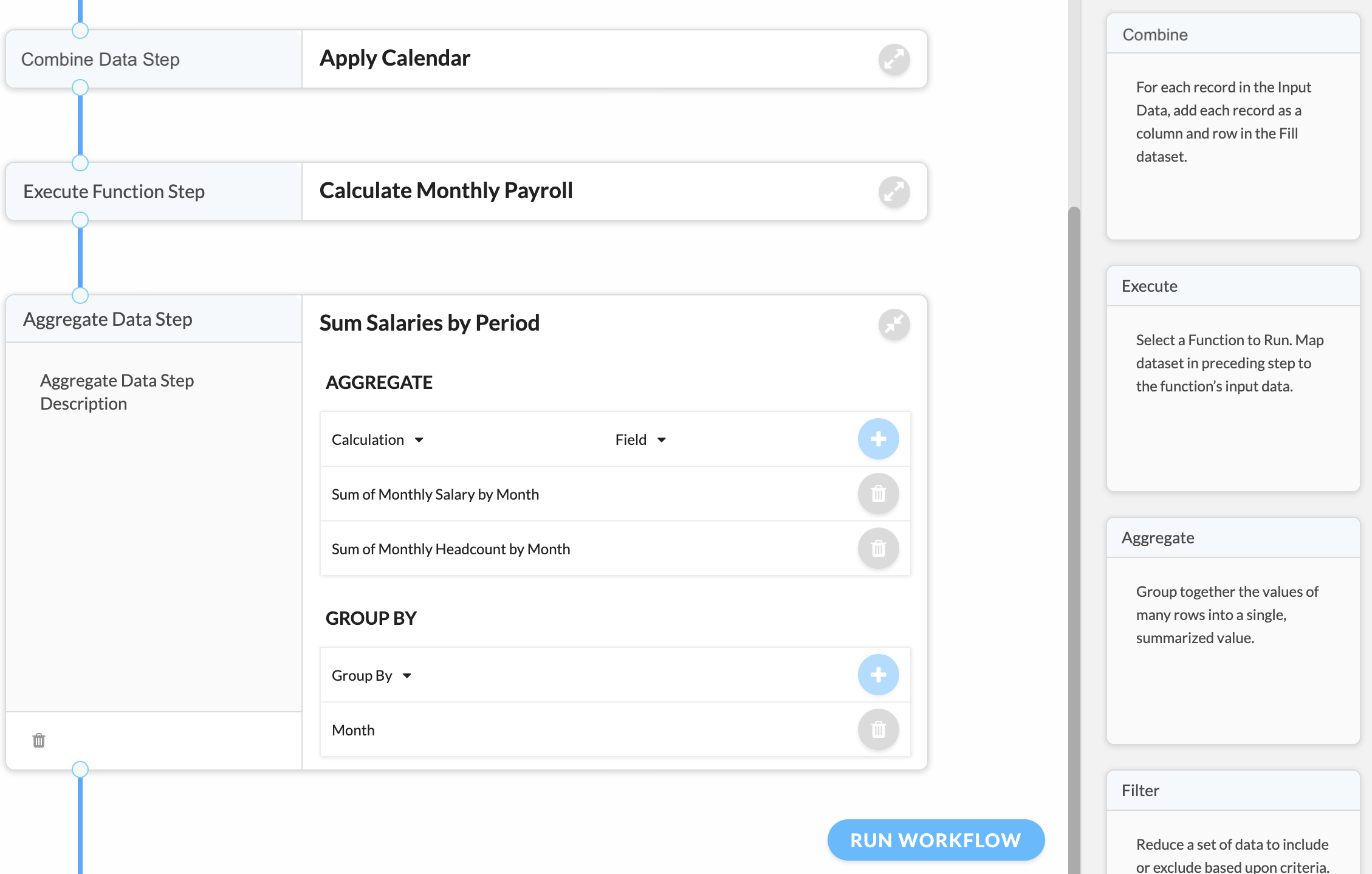Open the Group By dropdown

pos(372,675)
